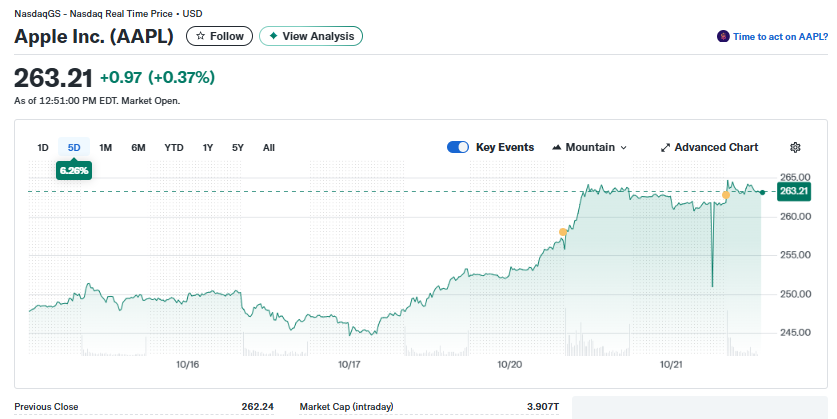Click the key event marker near 10/20

click(x=563, y=232)
